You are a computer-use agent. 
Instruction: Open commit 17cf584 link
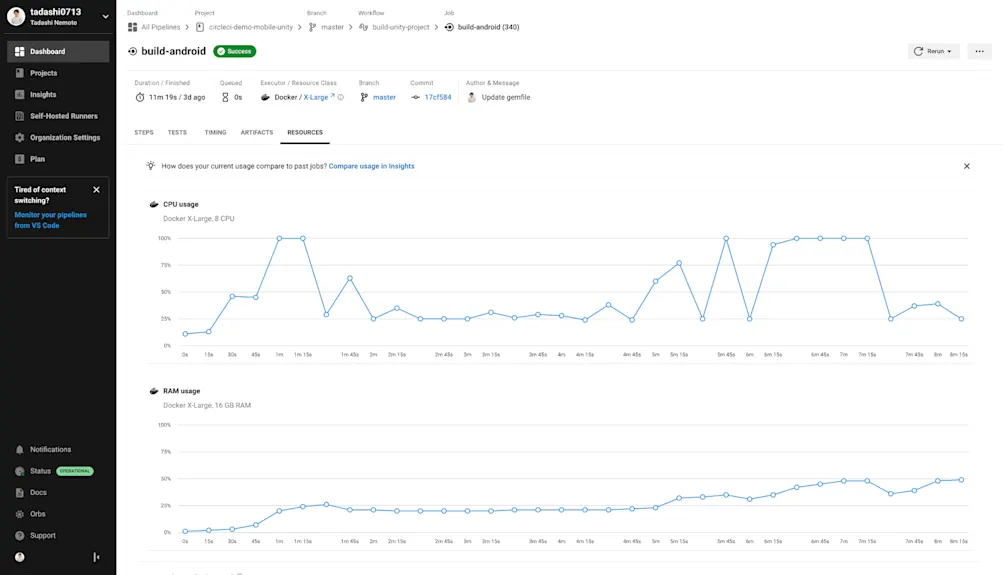click(438, 97)
